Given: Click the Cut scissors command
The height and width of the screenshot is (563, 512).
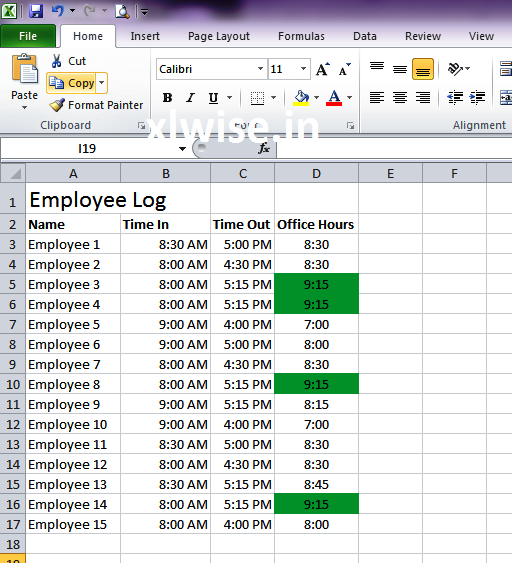Looking at the screenshot, I should pyautogui.click(x=69, y=61).
